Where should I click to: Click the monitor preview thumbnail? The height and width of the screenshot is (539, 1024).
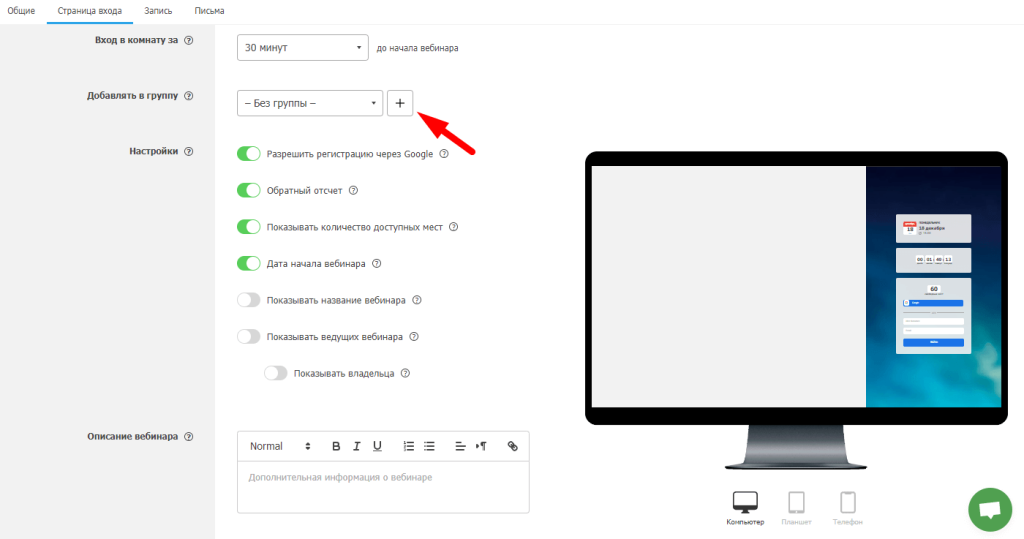click(x=796, y=310)
